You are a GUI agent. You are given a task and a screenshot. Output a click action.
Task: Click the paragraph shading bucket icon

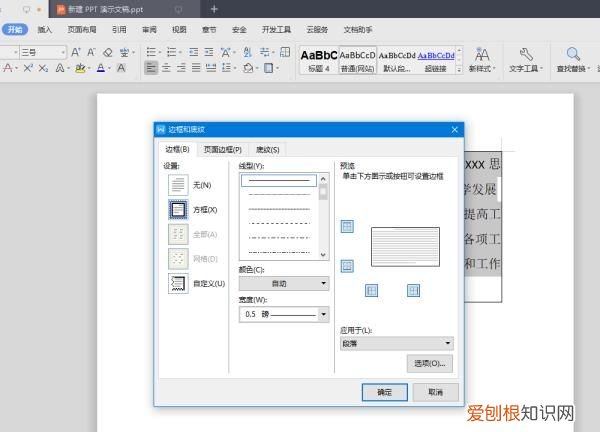[x=248, y=68]
